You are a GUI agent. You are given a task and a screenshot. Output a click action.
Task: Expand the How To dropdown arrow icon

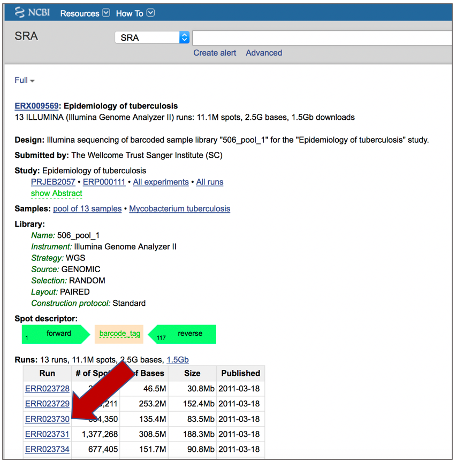pyautogui.click(x=151, y=13)
